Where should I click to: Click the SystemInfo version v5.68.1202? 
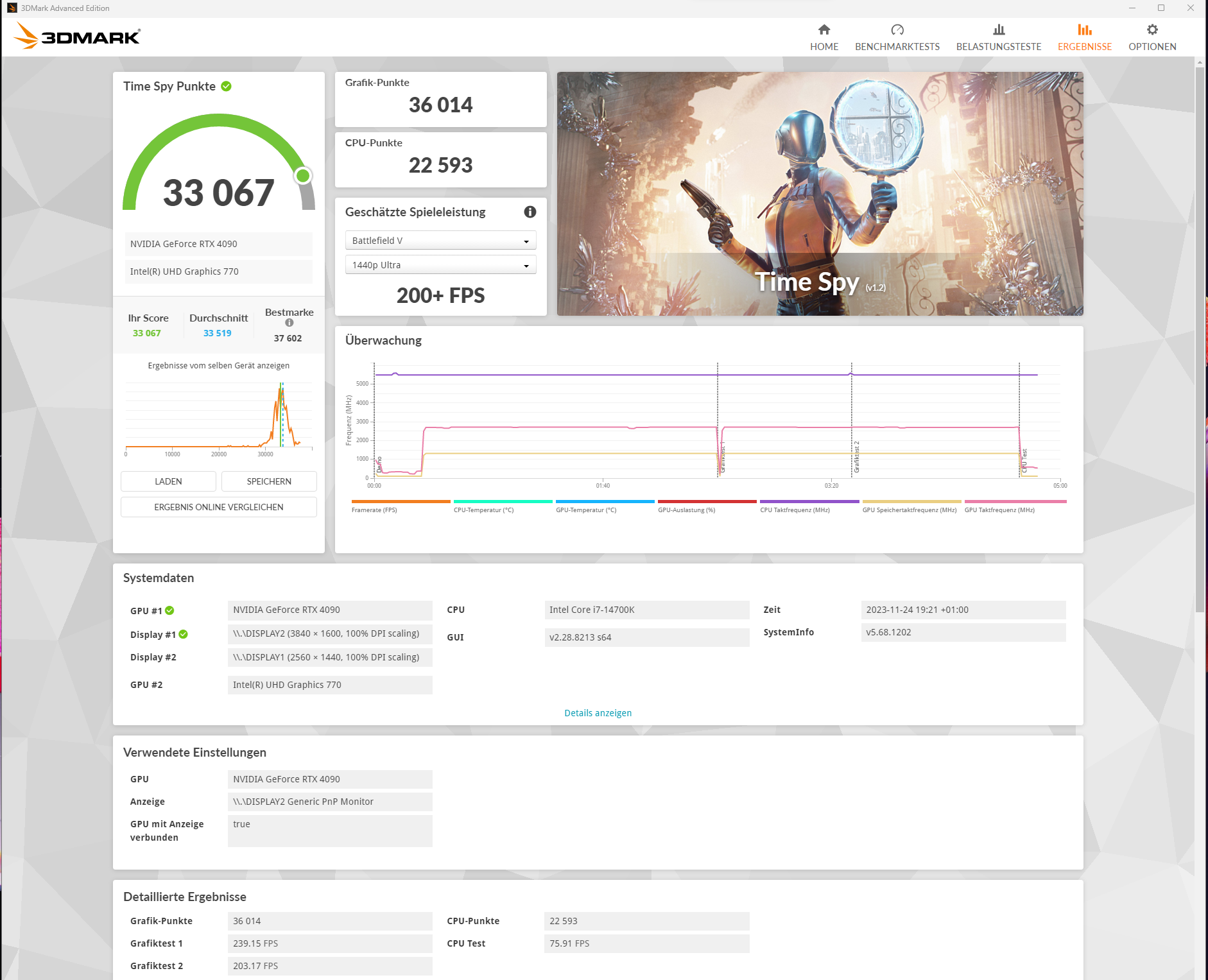tap(963, 632)
